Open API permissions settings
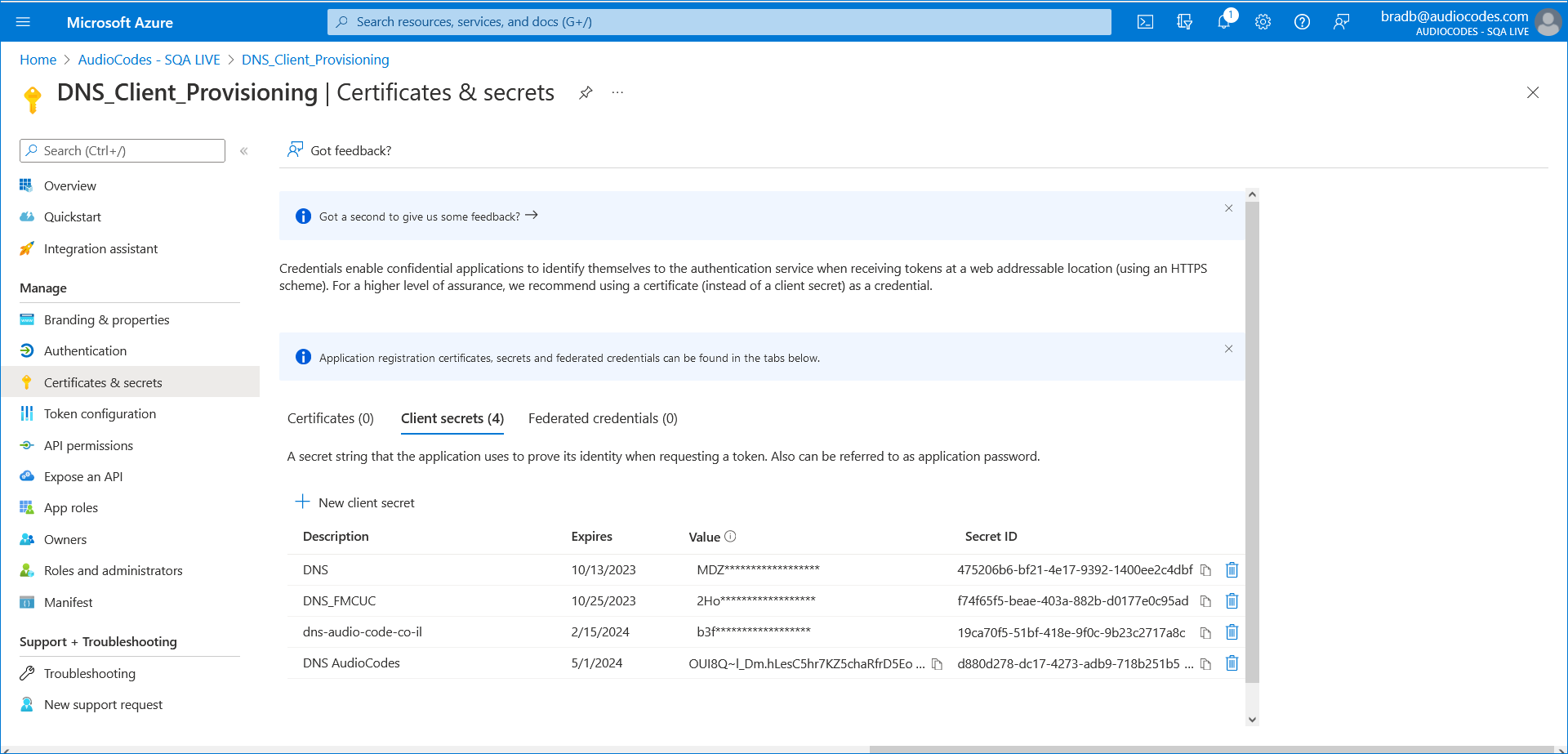The width and height of the screenshot is (1568, 754). 88,445
